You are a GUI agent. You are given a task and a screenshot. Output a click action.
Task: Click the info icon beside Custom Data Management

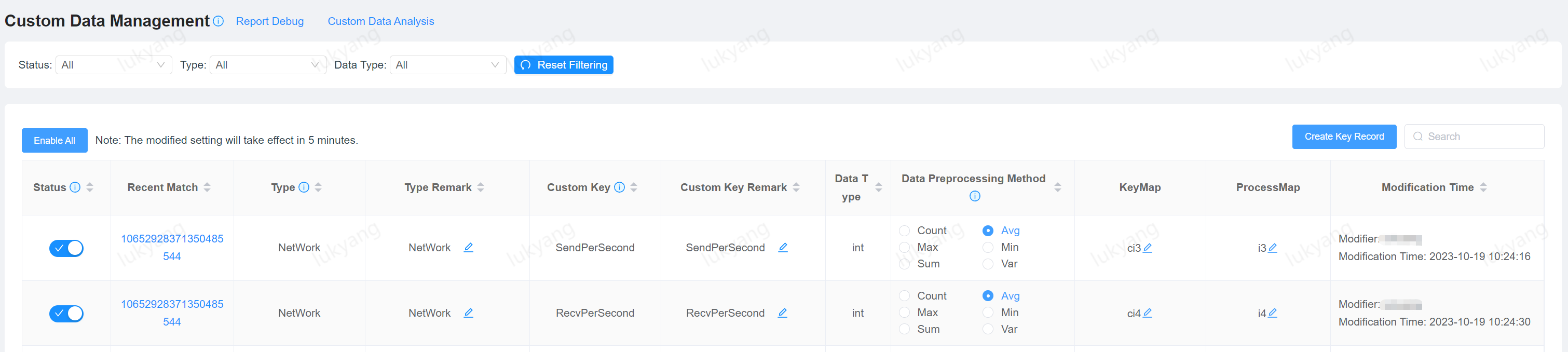[x=219, y=21]
